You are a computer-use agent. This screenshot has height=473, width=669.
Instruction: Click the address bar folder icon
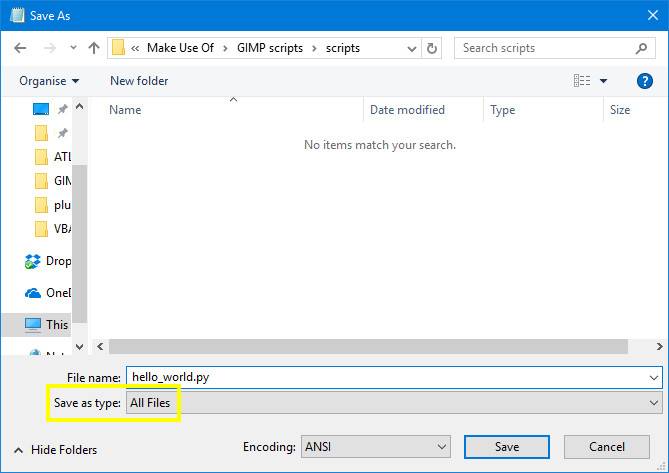(x=118, y=48)
